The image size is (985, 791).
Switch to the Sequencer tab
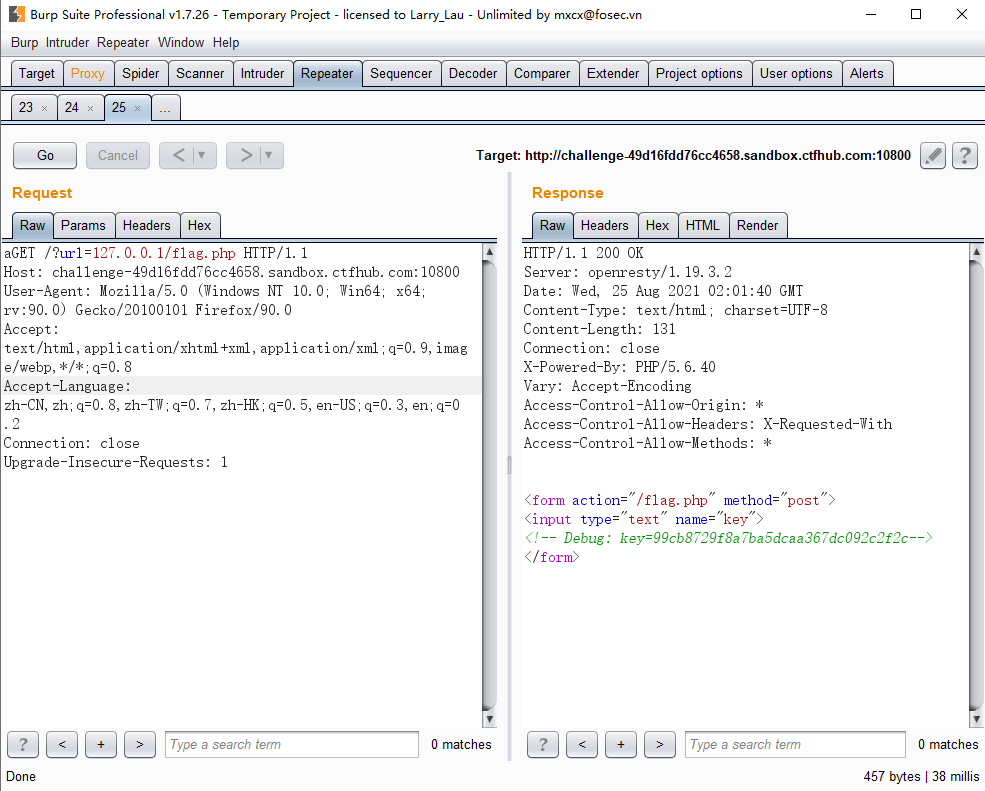(x=401, y=74)
